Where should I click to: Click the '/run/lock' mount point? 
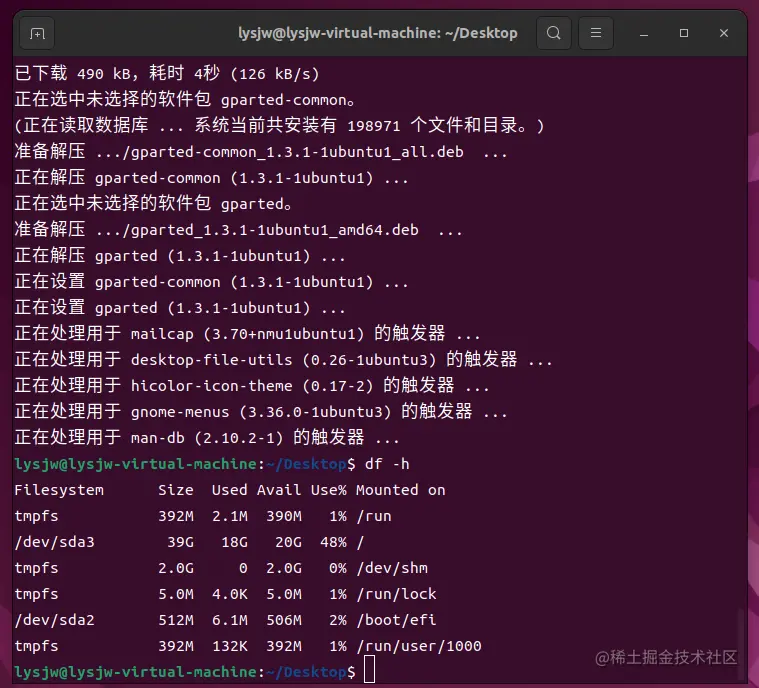pos(396,594)
